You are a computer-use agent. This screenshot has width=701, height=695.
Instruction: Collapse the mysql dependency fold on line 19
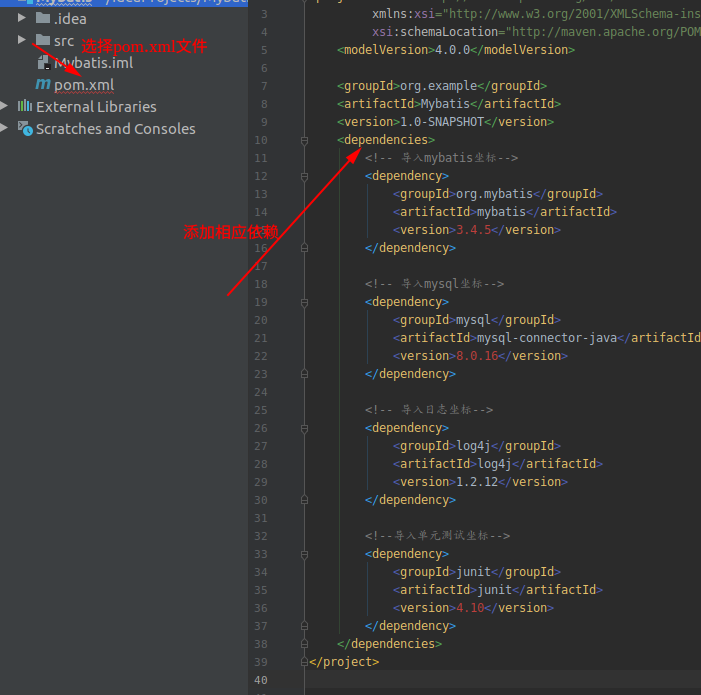(304, 303)
